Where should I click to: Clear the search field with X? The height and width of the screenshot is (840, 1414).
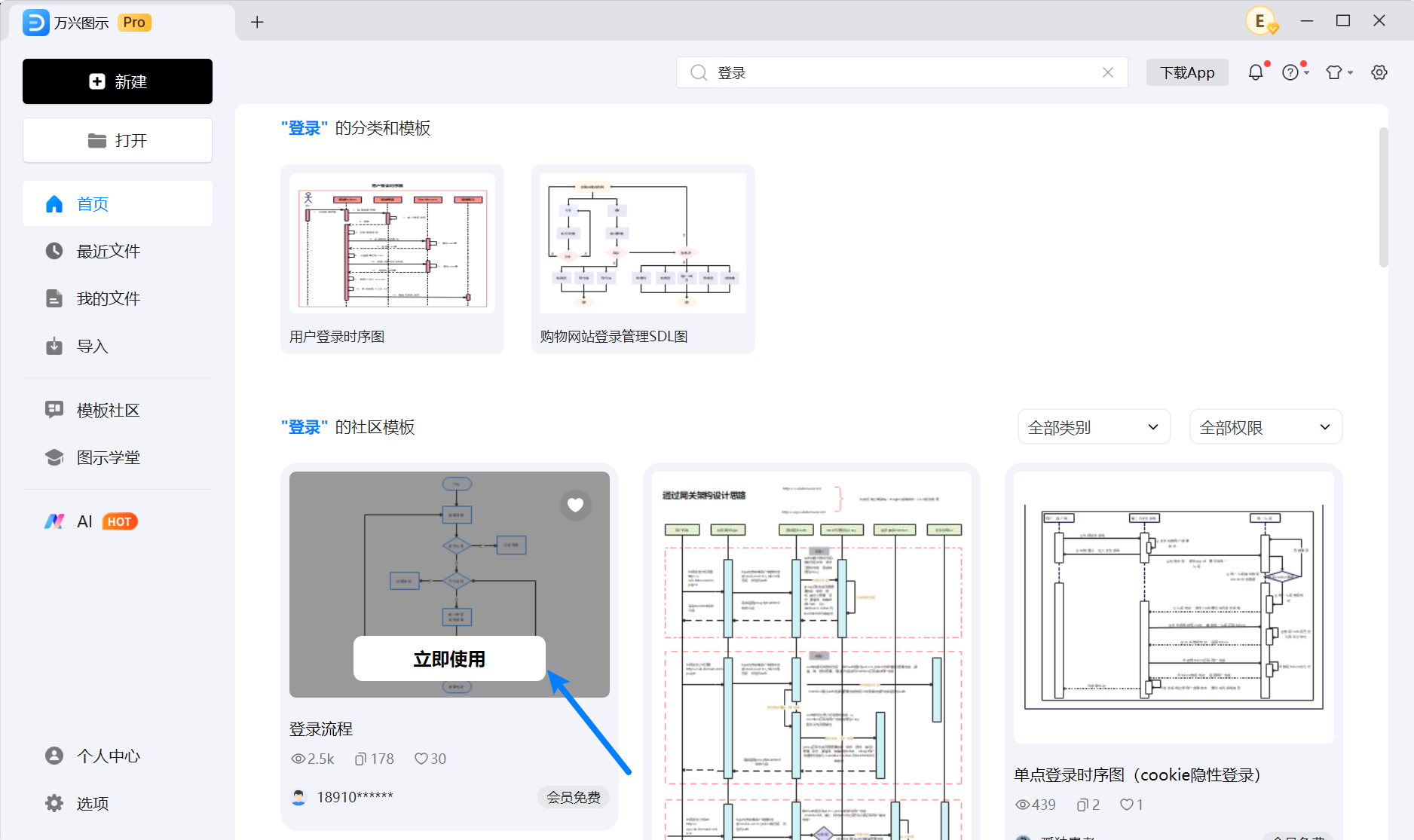(x=1108, y=72)
